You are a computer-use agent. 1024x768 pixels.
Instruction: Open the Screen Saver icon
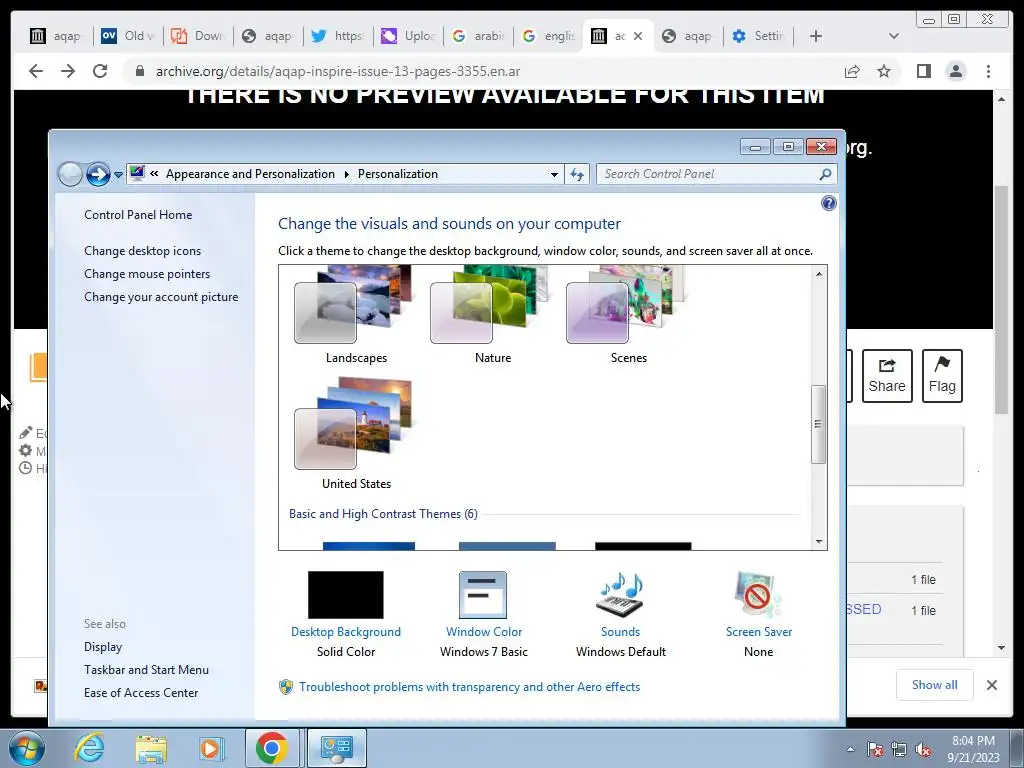(x=758, y=595)
